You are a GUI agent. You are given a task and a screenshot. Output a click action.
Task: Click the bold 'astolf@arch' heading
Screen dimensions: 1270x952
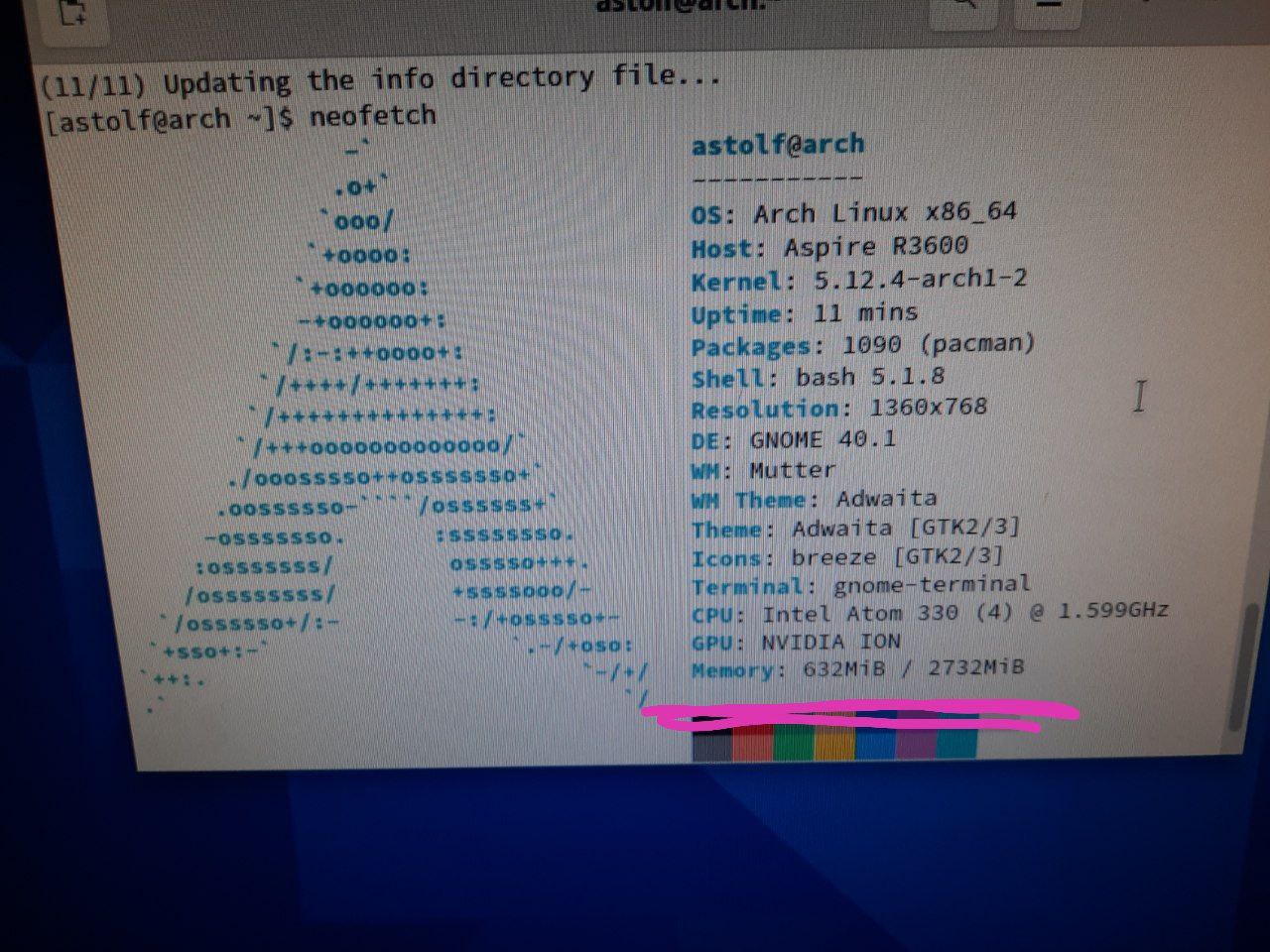click(x=778, y=145)
